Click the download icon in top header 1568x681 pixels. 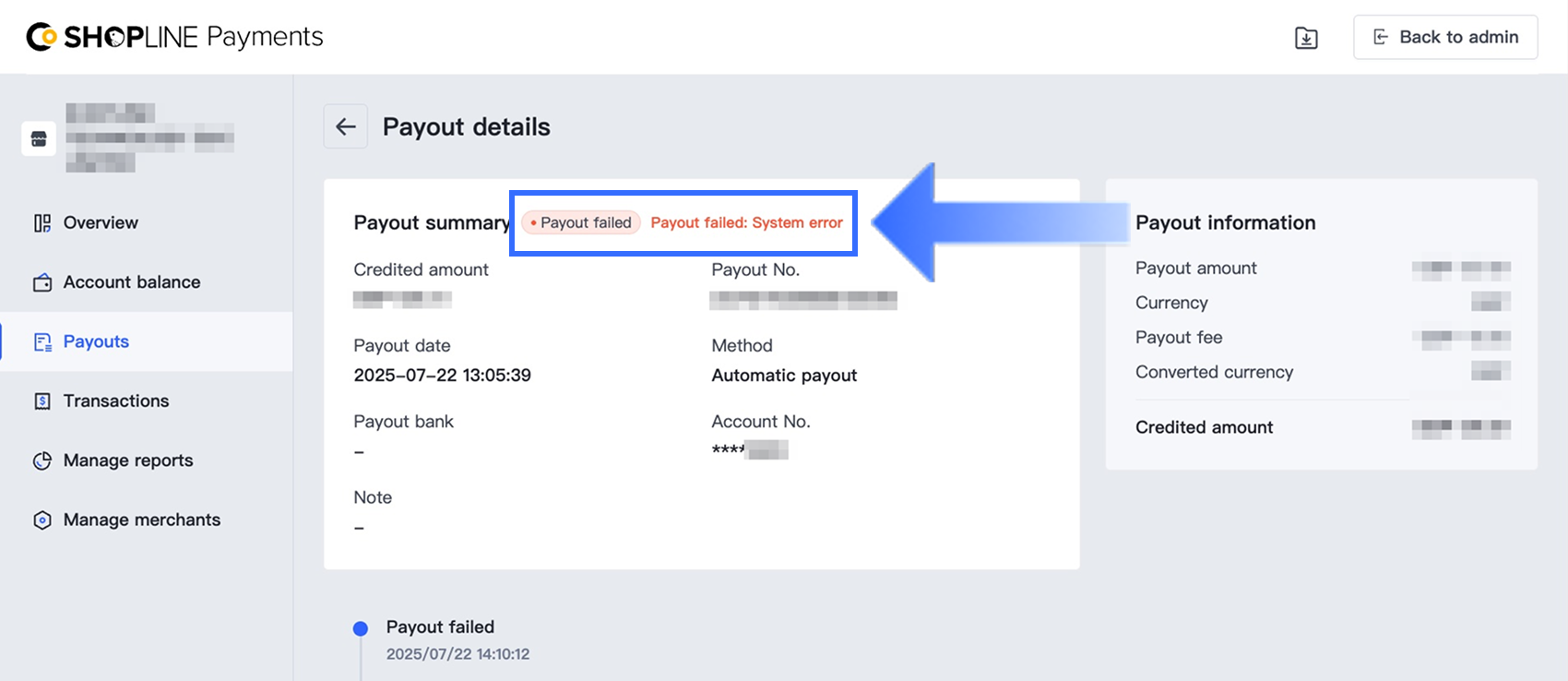tap(1306, 38)
